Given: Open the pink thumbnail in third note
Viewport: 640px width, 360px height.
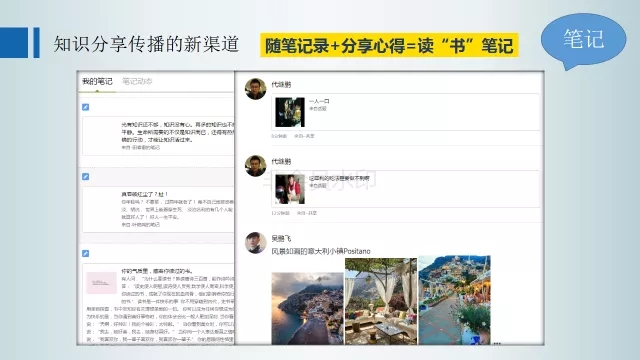Looking at the screenshot, I should point(101,282).
